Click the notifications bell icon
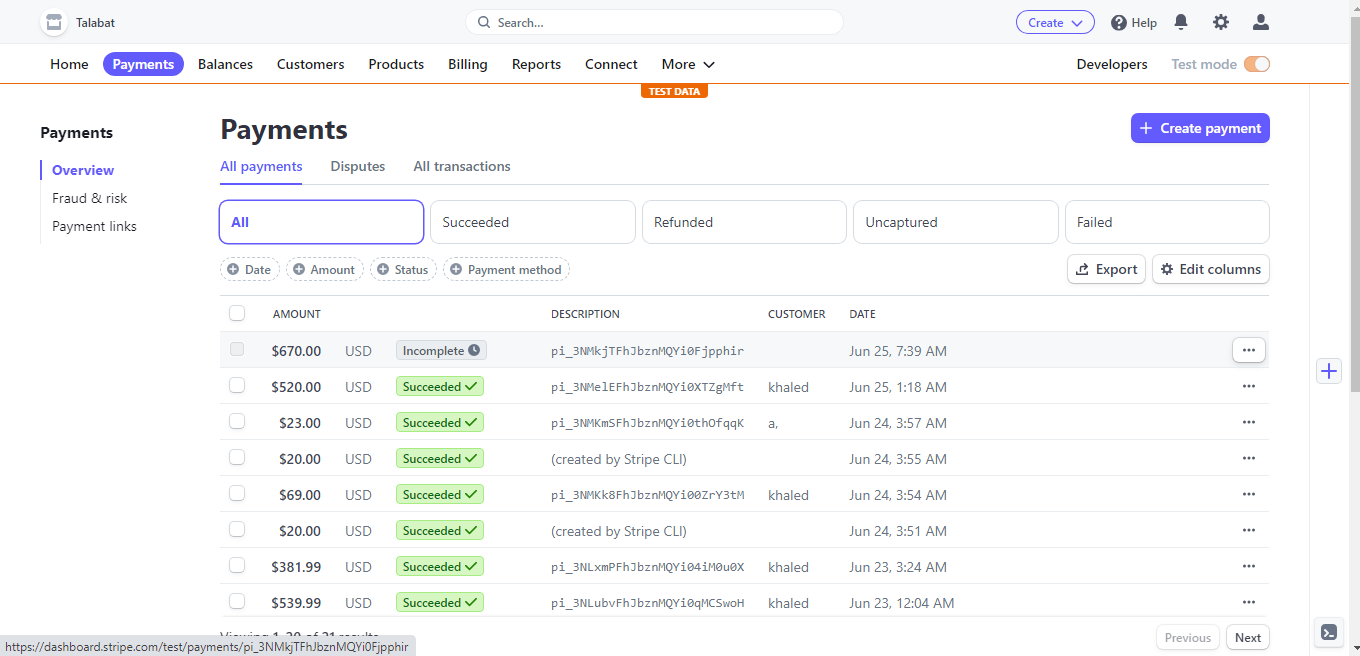Viewport: 1360px width, 656px height. pos(1181,22)
